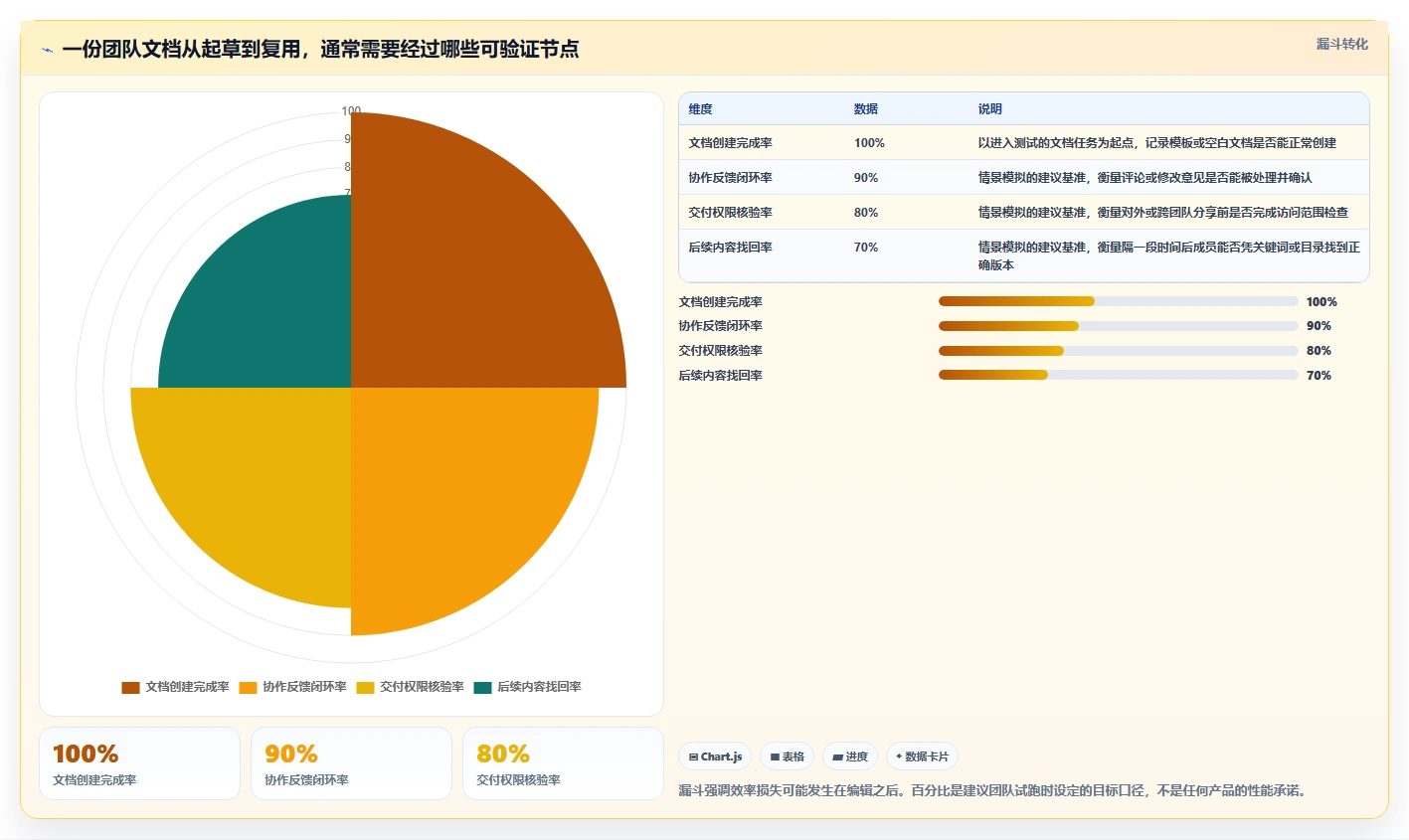Image resolution: width=1409 pixels, height=840 pixels.
Task: Toggle 后续内容找回率 legend swatch
Action: 482,687
